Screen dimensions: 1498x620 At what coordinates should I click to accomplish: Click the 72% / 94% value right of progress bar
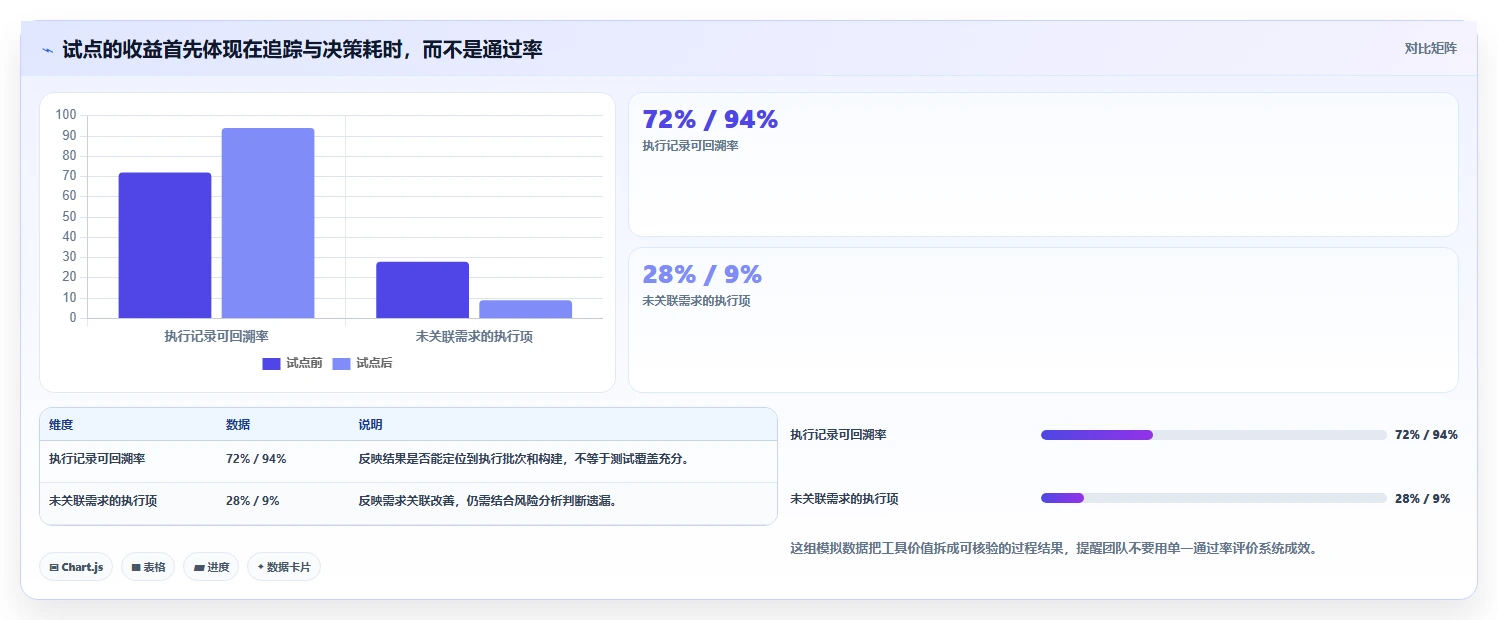pyautogui.click(x=1426, y=435)
